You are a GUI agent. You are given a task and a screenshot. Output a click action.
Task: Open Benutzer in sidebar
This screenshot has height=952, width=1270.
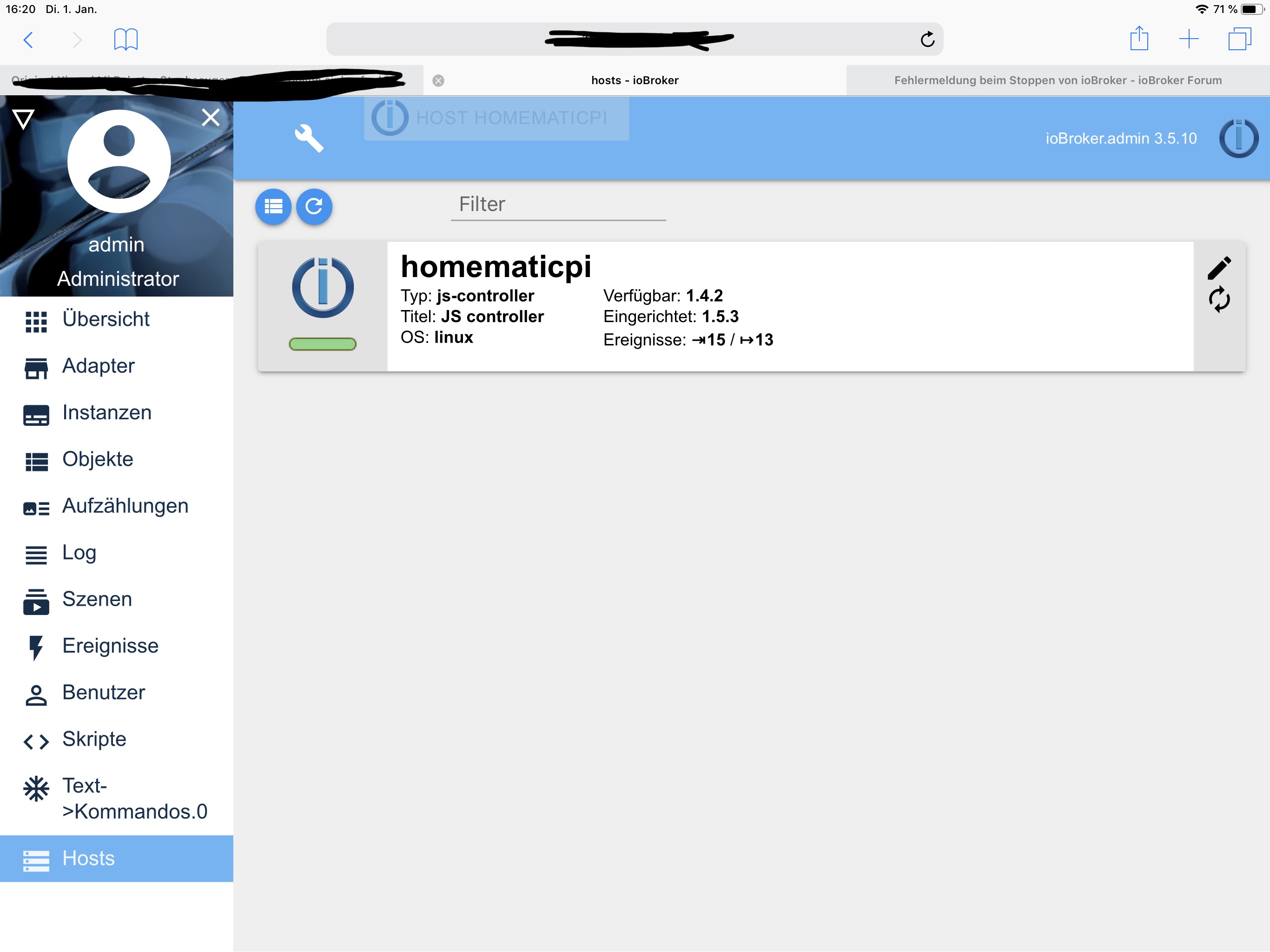pos(117,693)
